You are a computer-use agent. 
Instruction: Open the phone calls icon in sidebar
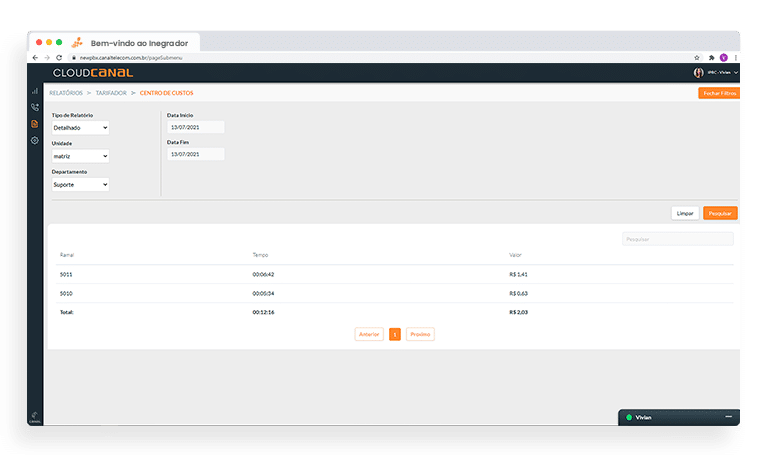tap(35, 107)
